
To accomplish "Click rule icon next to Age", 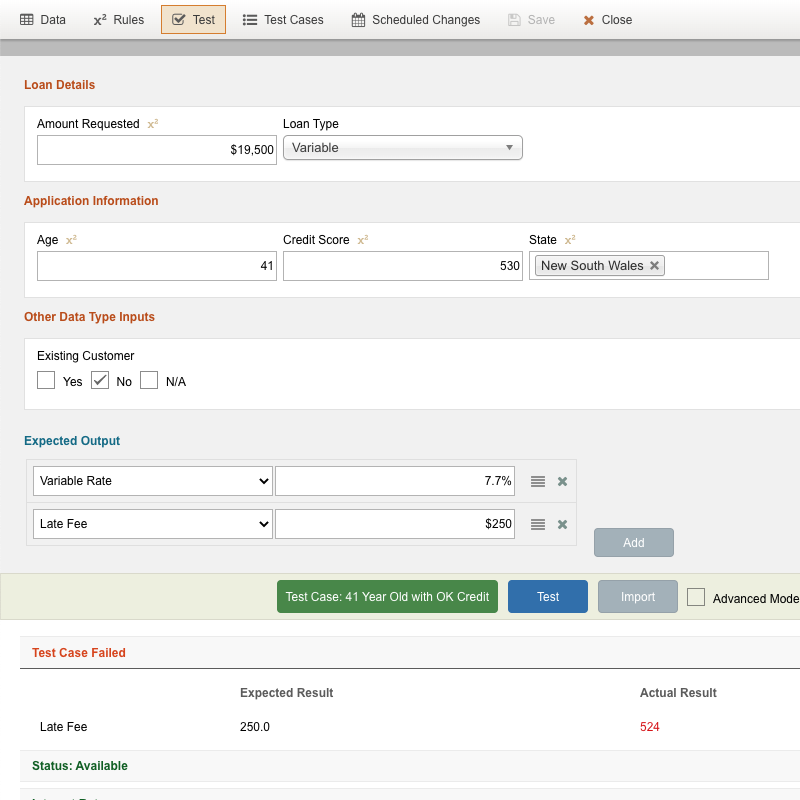I will click(x=71, y=240).
